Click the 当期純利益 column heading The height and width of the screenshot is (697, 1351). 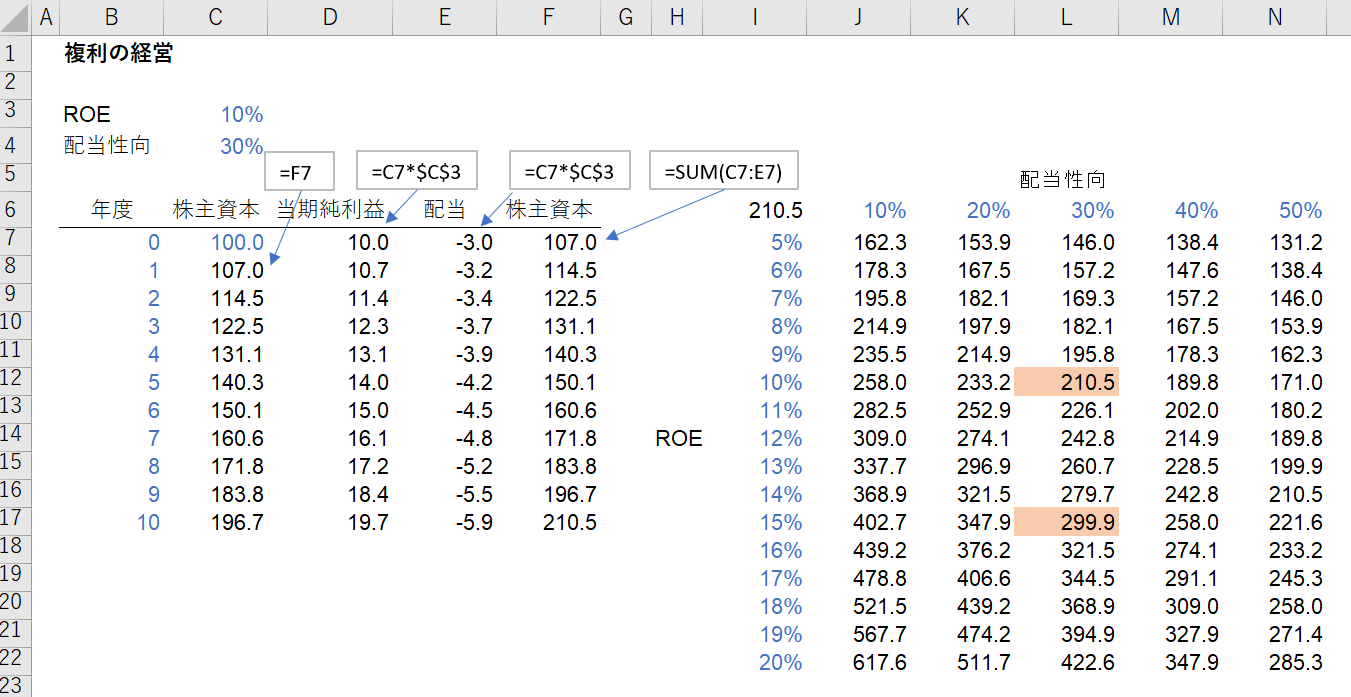click(330, 210)
